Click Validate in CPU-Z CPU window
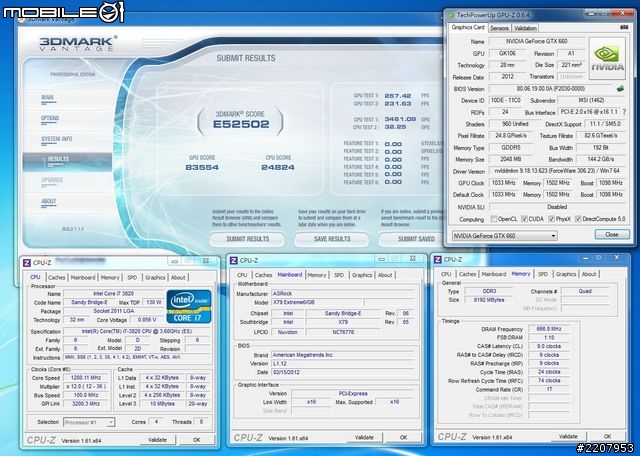Image resolution: width=640 pixels, height=456 pixels. pyautogui.click(x=158, y=440)
